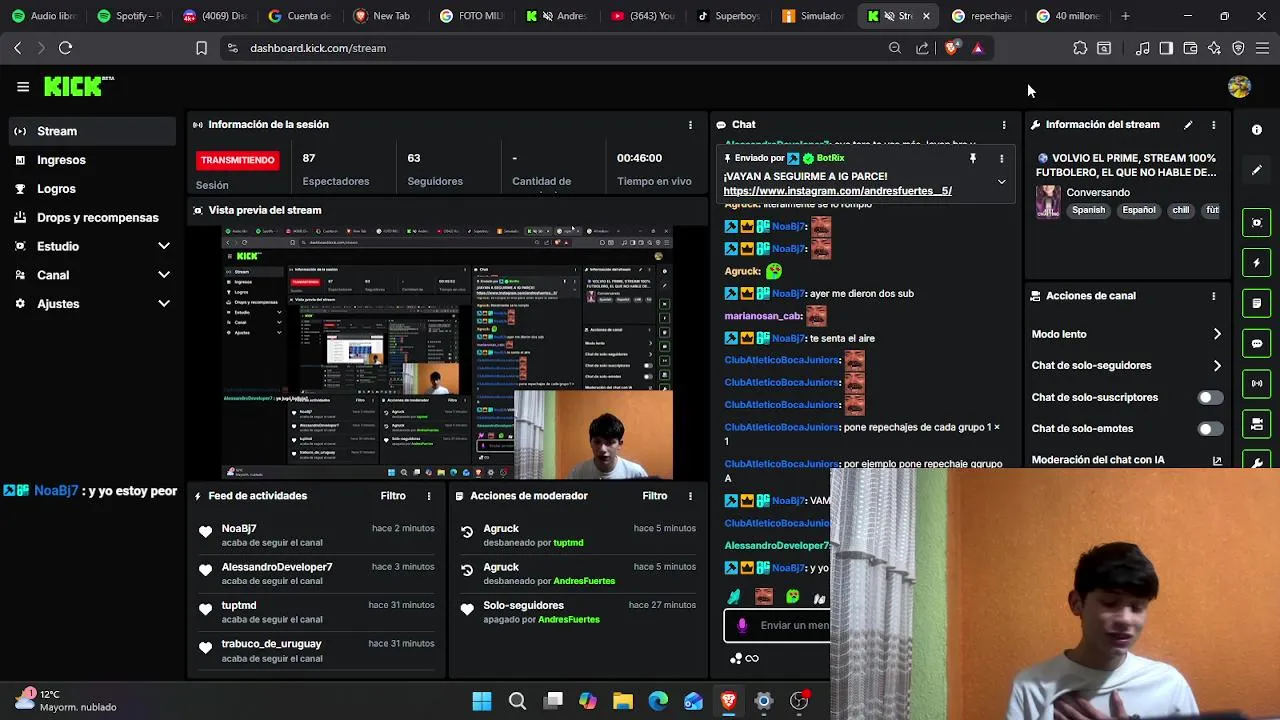Switch to repechaje browser tab

(983, 16)
